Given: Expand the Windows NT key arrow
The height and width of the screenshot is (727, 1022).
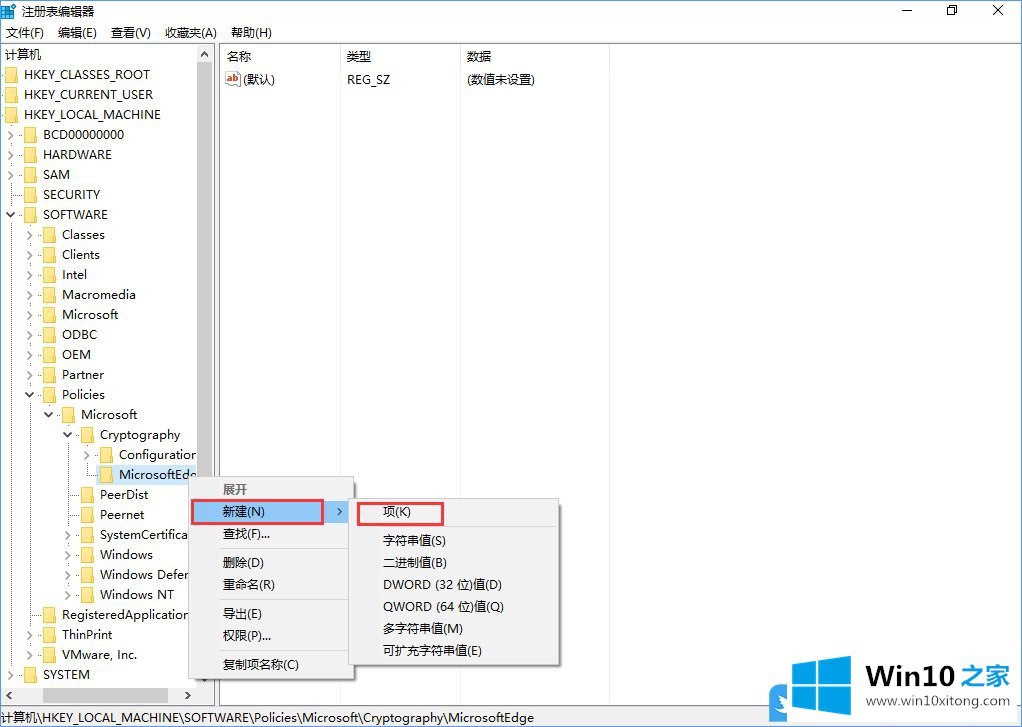Looking at the screenshot, I should click(x=67, y=595).
